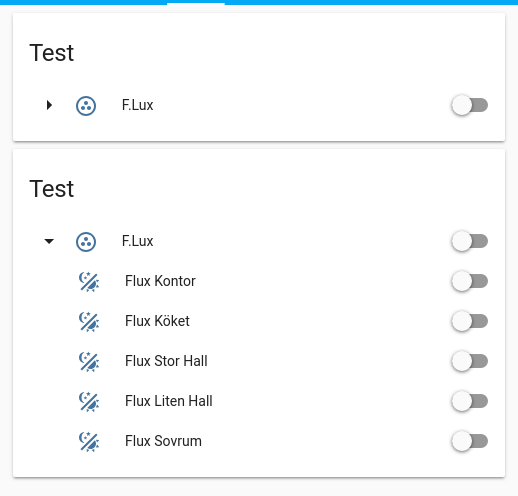This screenshot has width=518, height=496.
Task: Turn on the Flux Sovrum toggle
Action: click(x=470, y=441)
